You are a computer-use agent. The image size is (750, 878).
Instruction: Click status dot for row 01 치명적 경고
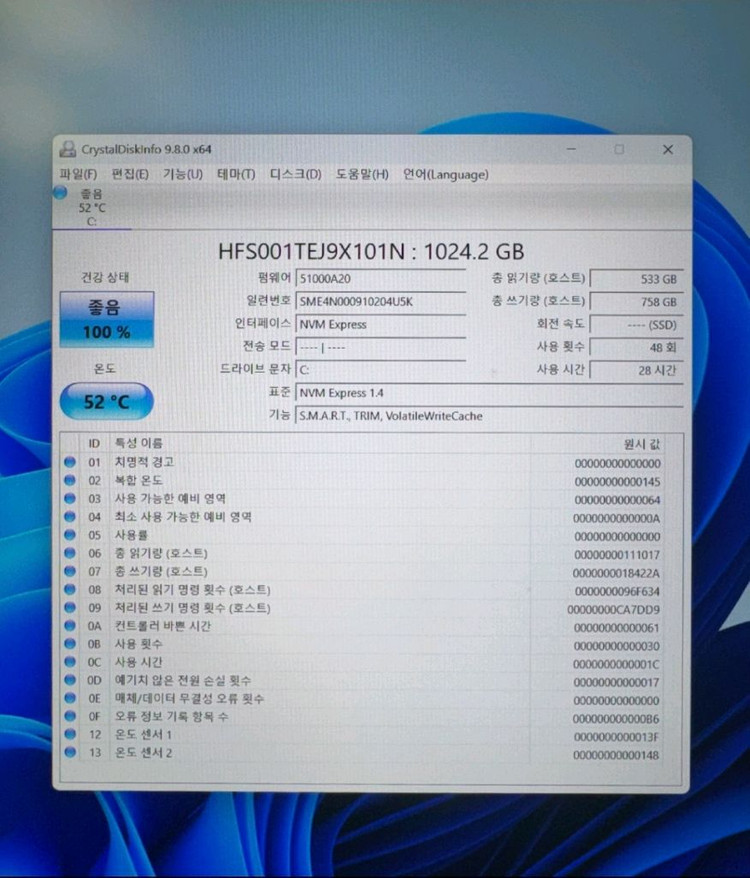69,462
